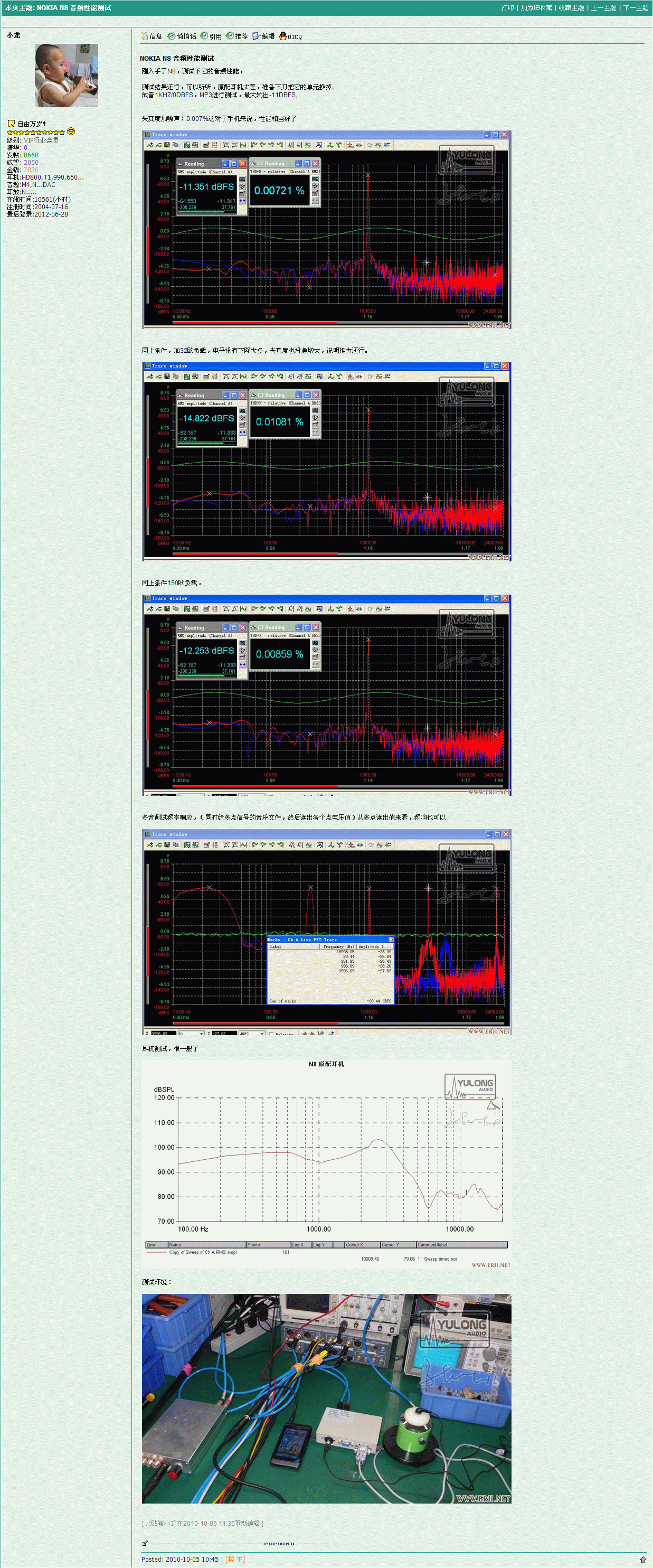Recommend the post with 推荐

pyautogui.click(x=236, y=36)
